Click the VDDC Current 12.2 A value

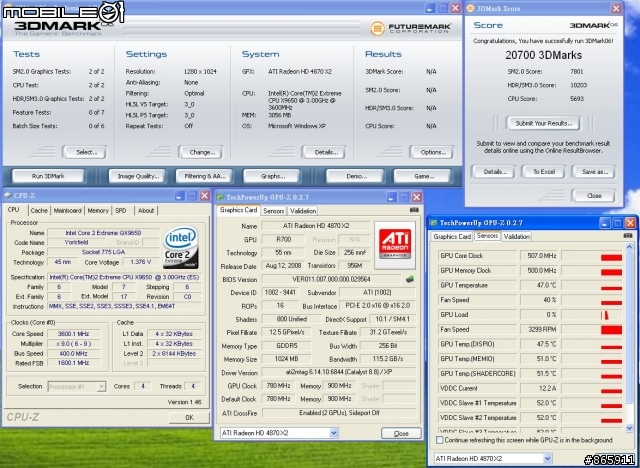539,388
